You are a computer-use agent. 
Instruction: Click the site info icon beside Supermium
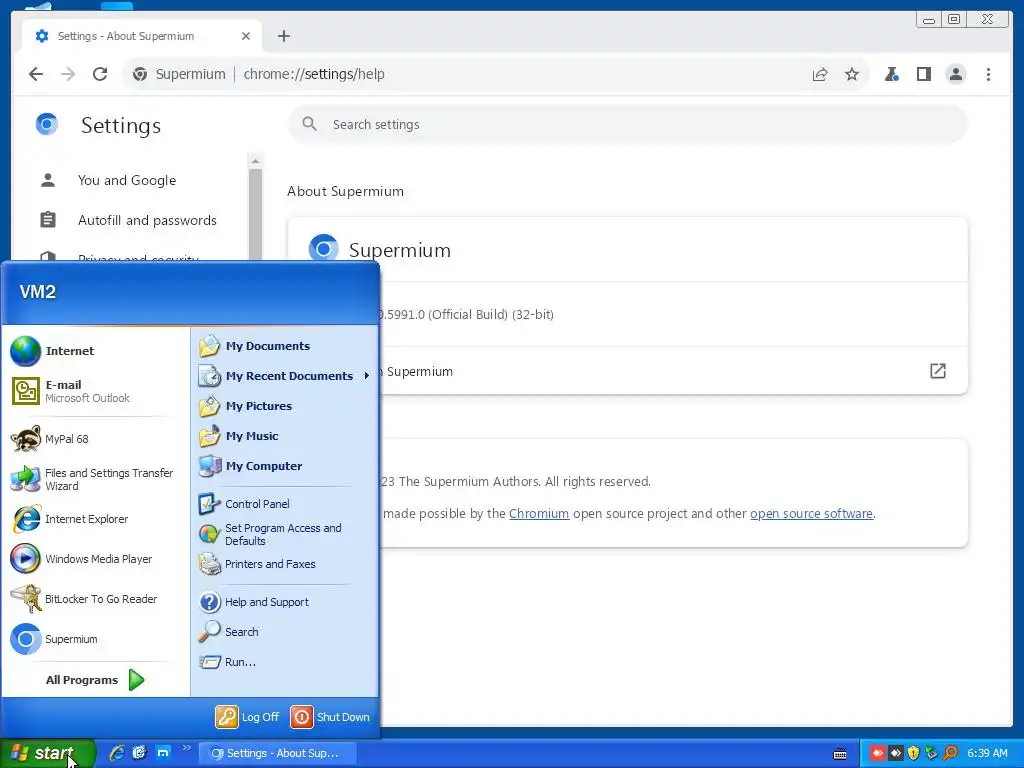click(x=140, y=74)
